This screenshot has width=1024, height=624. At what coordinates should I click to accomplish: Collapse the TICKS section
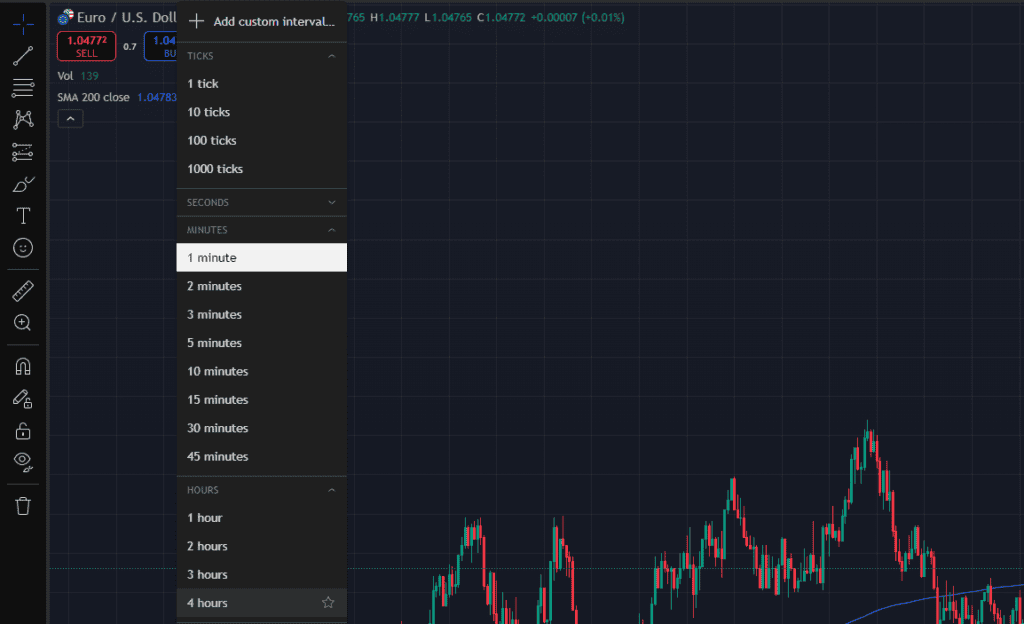(332, 56)
